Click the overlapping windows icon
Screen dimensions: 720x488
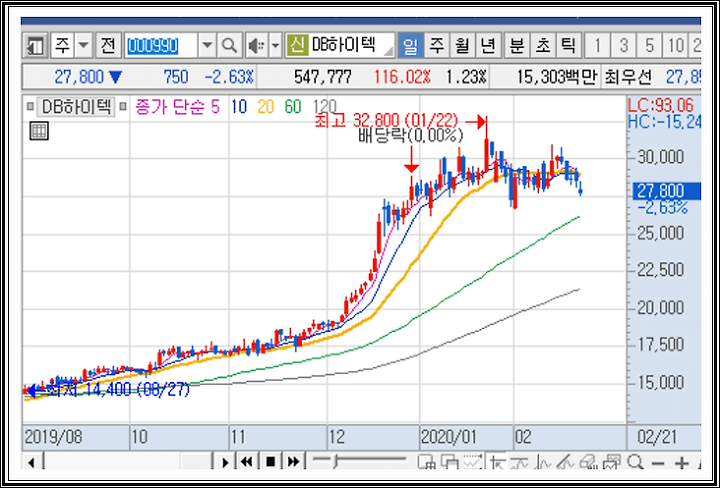pyautogui.click(x=449, y=463)
